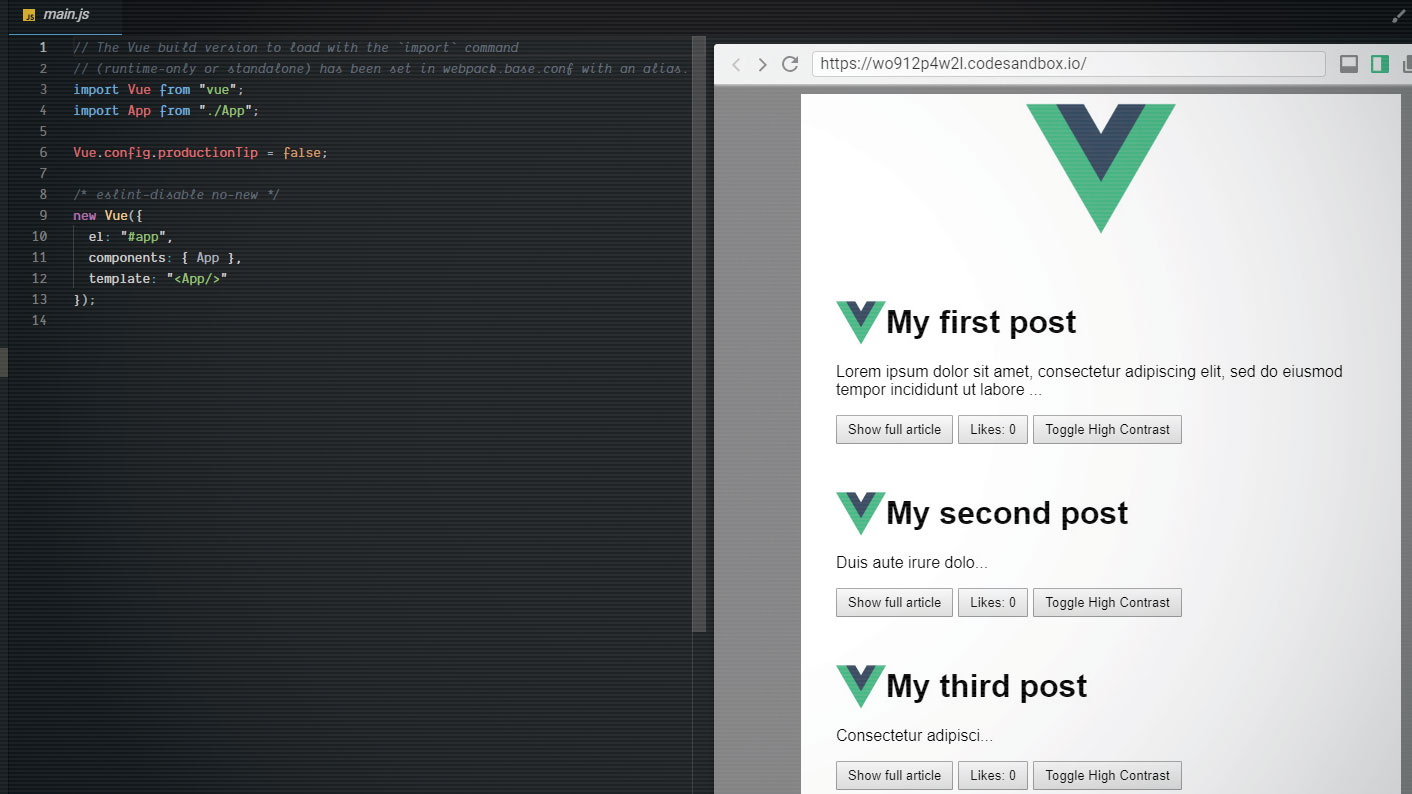Show full article for My first post
The width and height of the screenshot is (1412, 794).
click(x=893, y=429)
